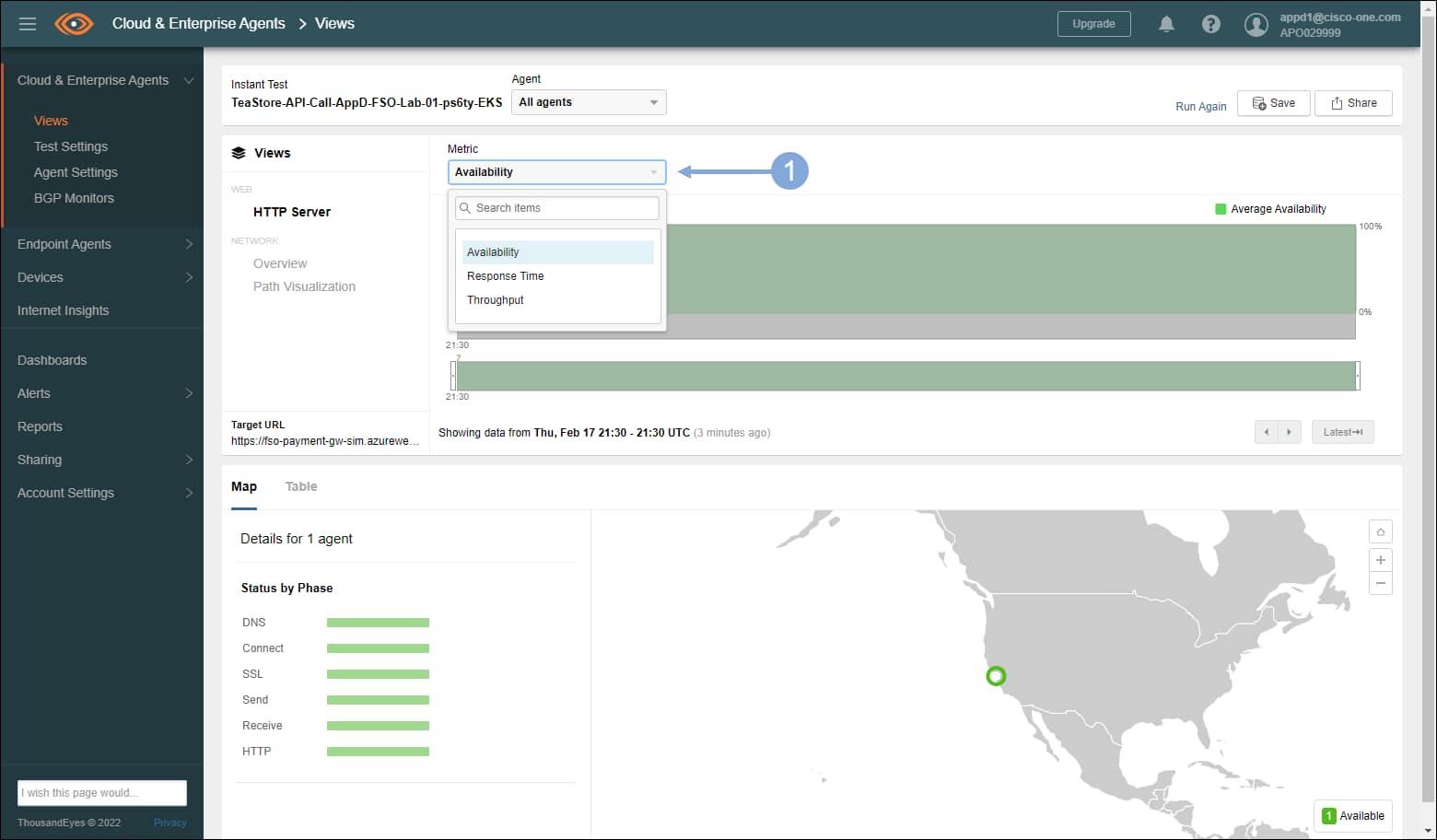Click the ThousandEyes eye logo
The height and width of the screenshot is (840, 1437).
[x=74, y=24]
